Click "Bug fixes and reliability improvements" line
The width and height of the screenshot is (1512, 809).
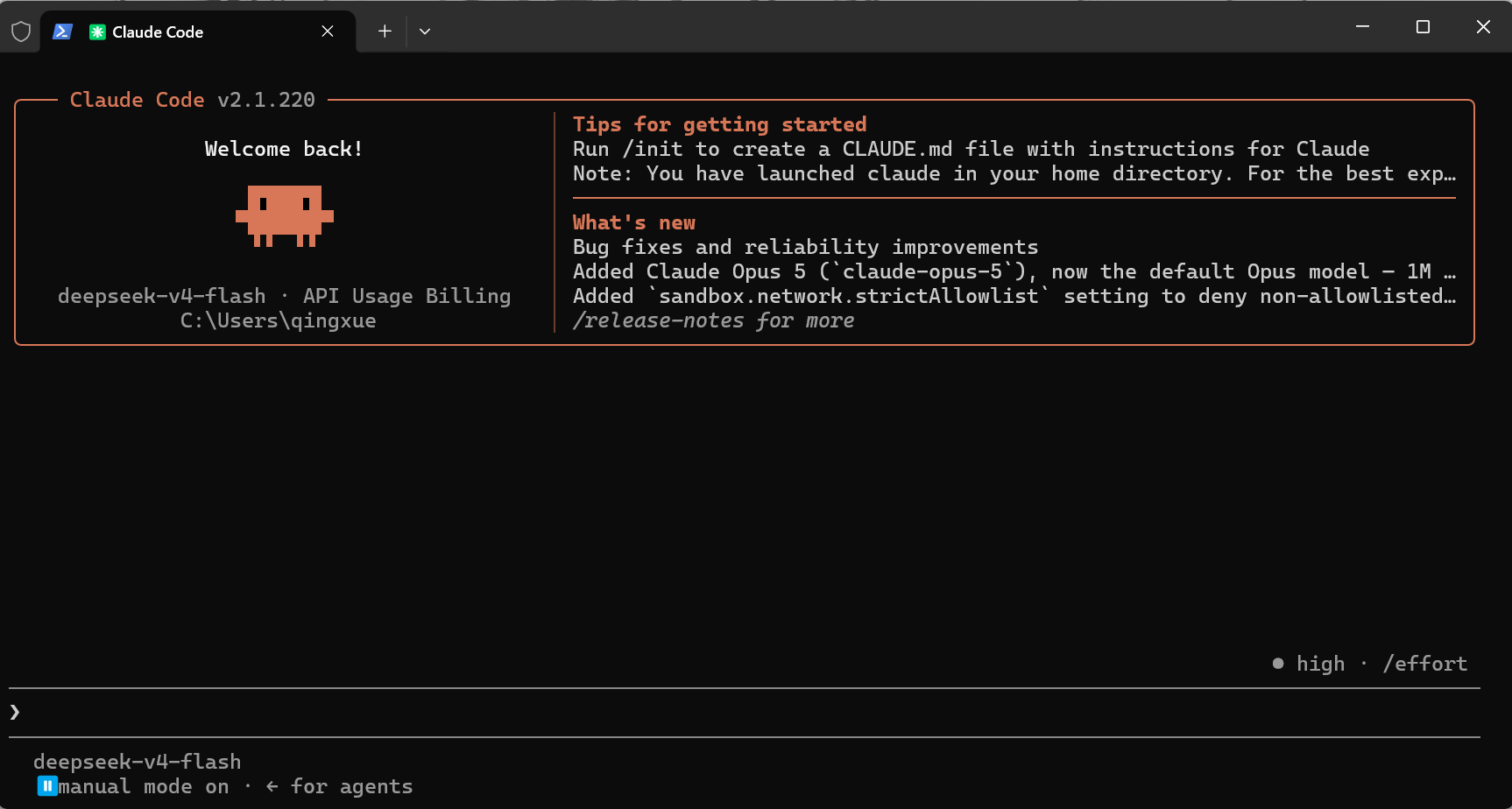pyautogui.click(x=806, y=247)
